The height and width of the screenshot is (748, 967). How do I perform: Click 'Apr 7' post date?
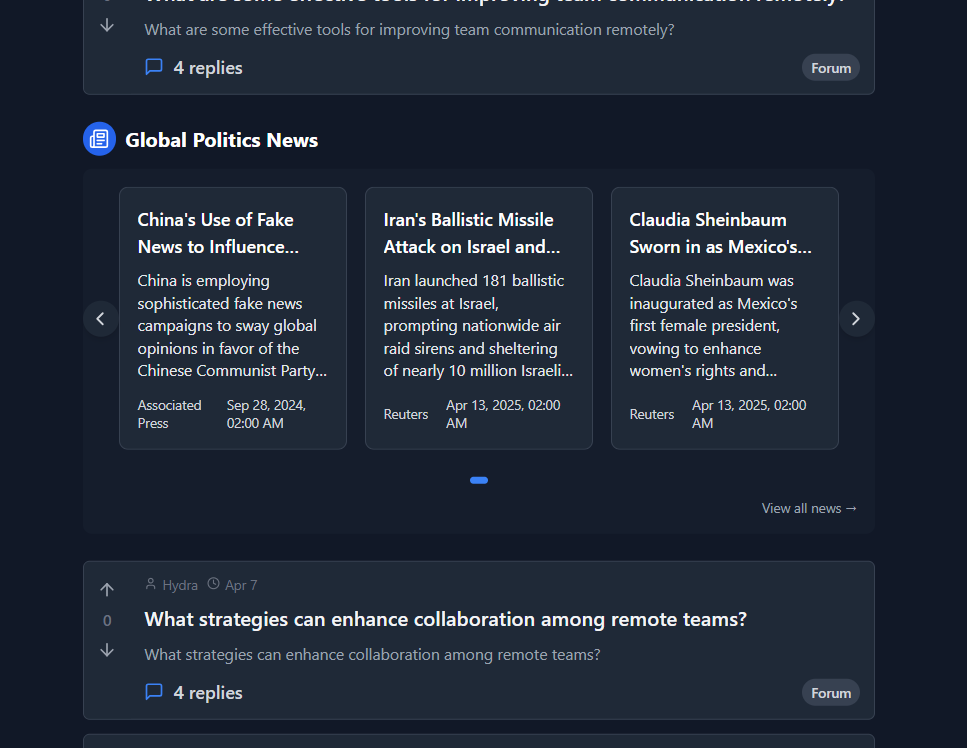(x=241, y=585)
